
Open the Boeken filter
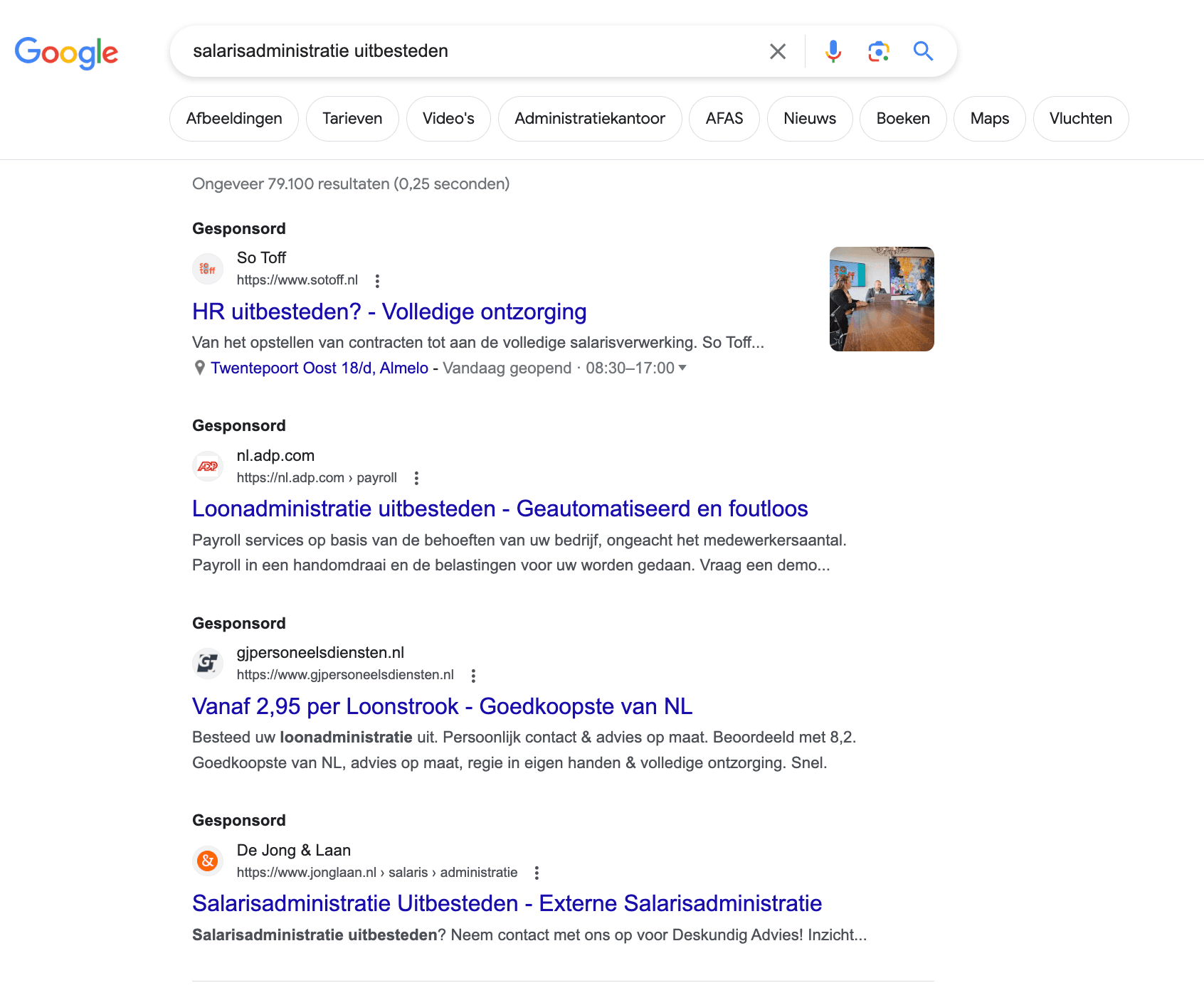(903, 119)
